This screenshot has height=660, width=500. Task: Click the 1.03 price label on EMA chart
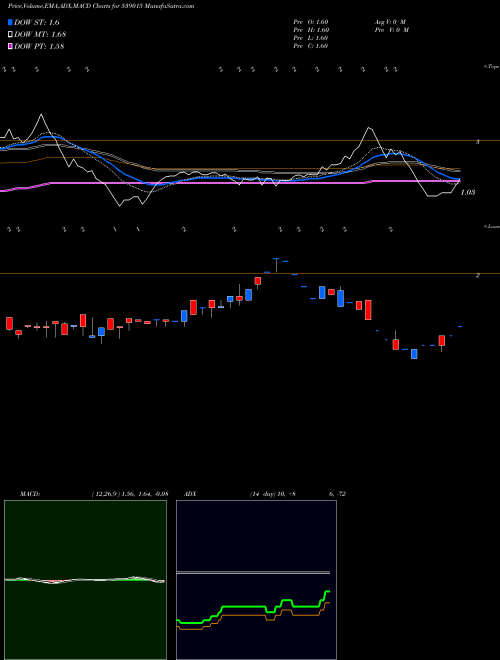tap(468, 192)
